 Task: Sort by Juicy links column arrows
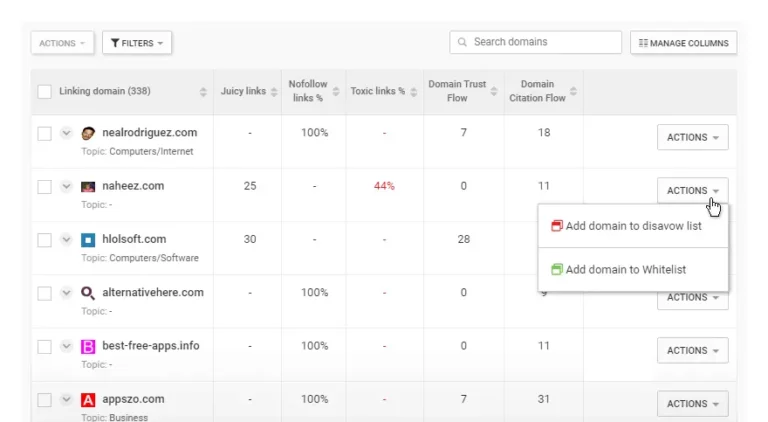point(274,92)
